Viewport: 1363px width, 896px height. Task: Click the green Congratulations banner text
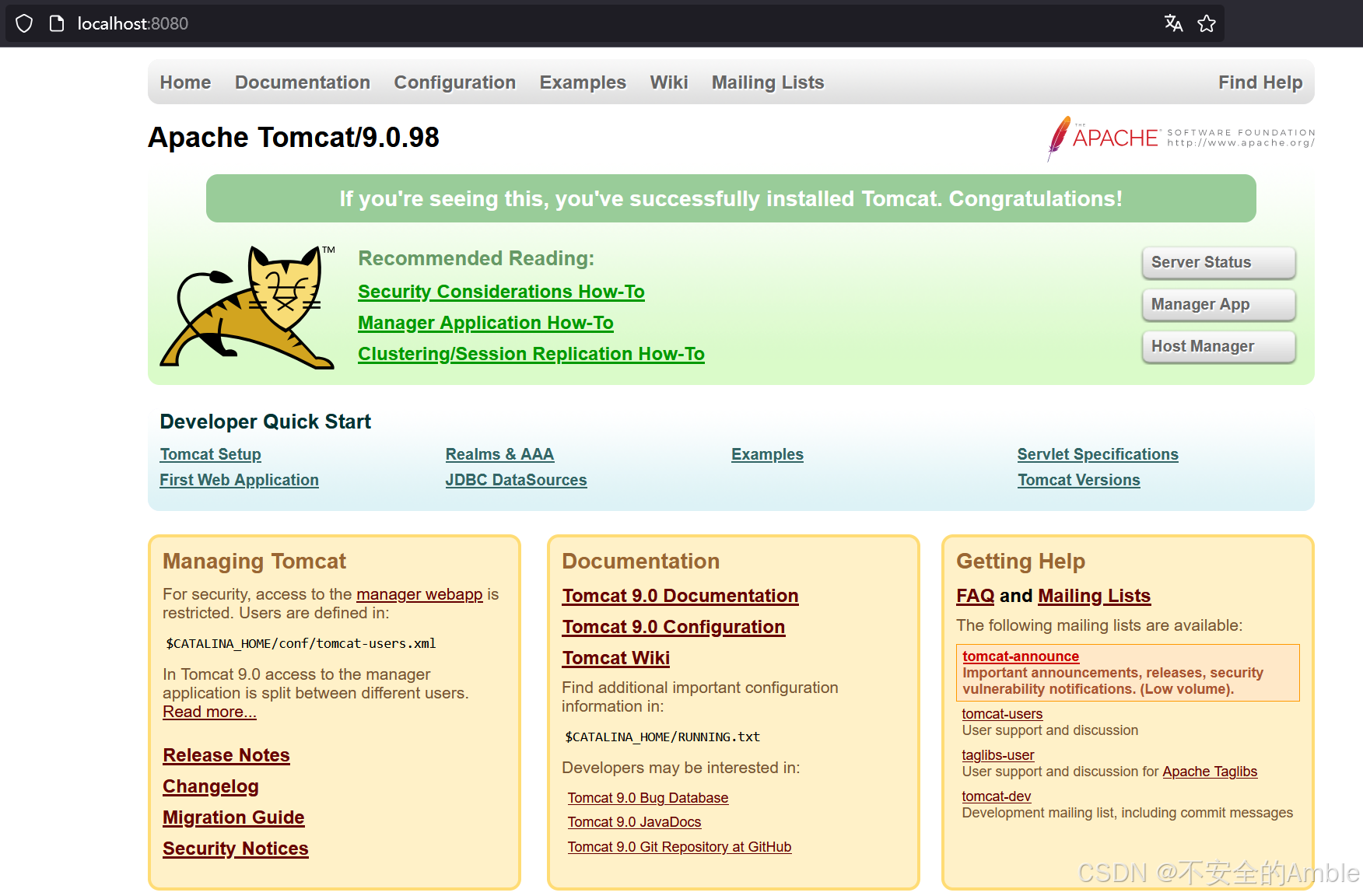(x=731, y=198)
